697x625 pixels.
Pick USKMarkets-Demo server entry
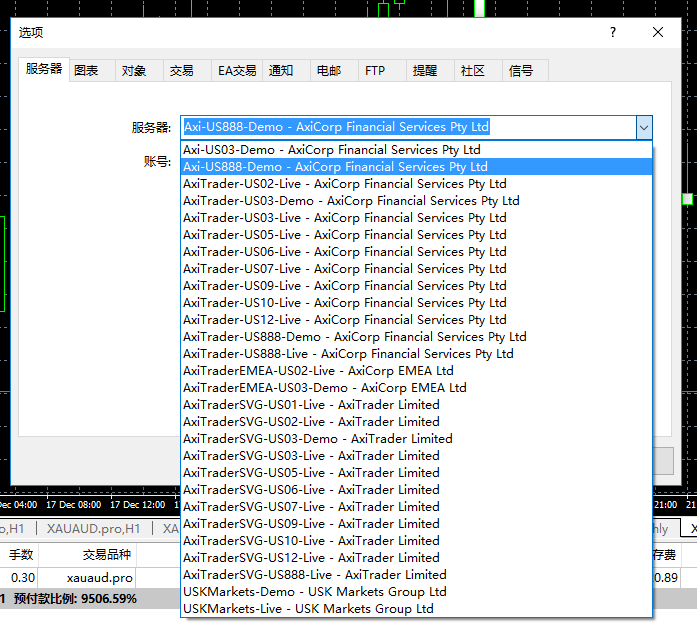click(315, 592)
